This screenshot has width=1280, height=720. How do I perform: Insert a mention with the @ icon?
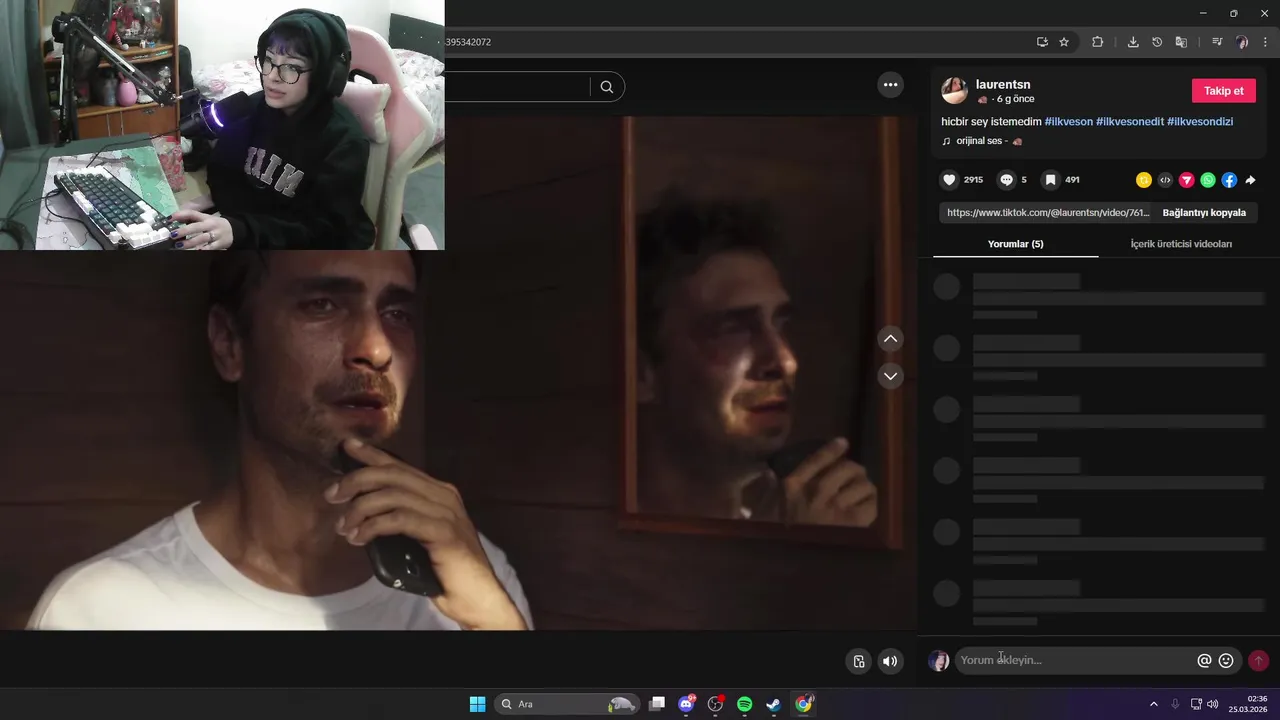pos(1204,660)
